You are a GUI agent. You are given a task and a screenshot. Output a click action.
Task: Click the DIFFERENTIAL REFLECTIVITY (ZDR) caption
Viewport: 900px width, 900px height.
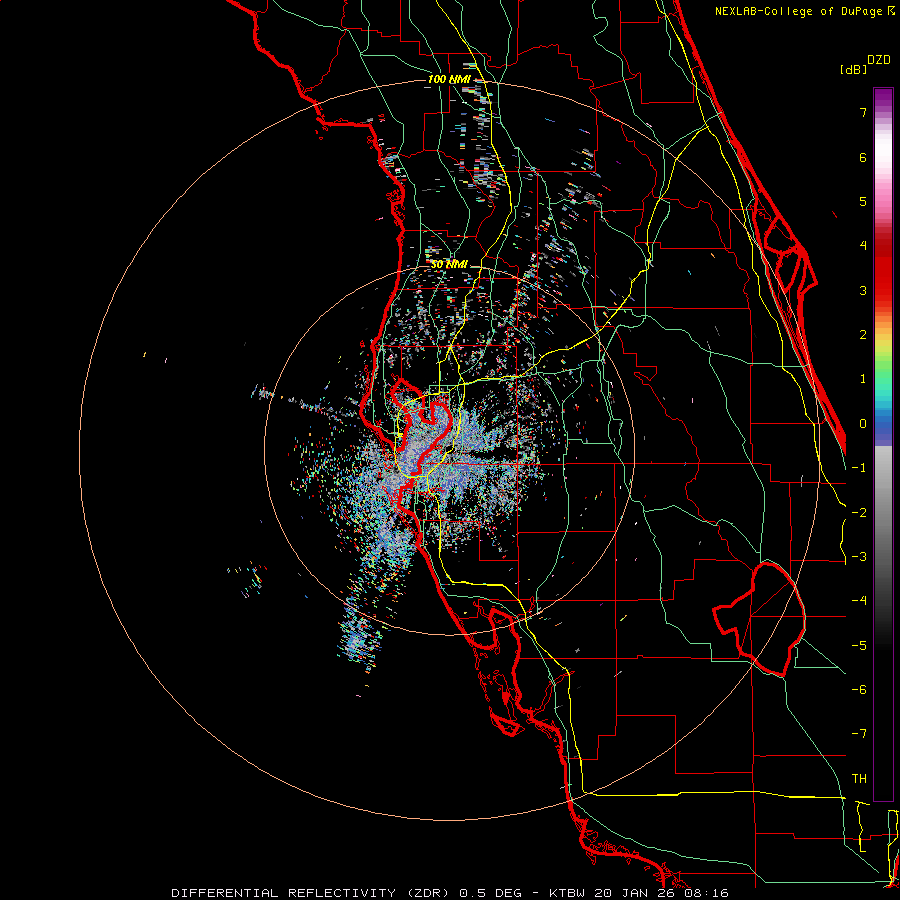(x=312, y=893)
